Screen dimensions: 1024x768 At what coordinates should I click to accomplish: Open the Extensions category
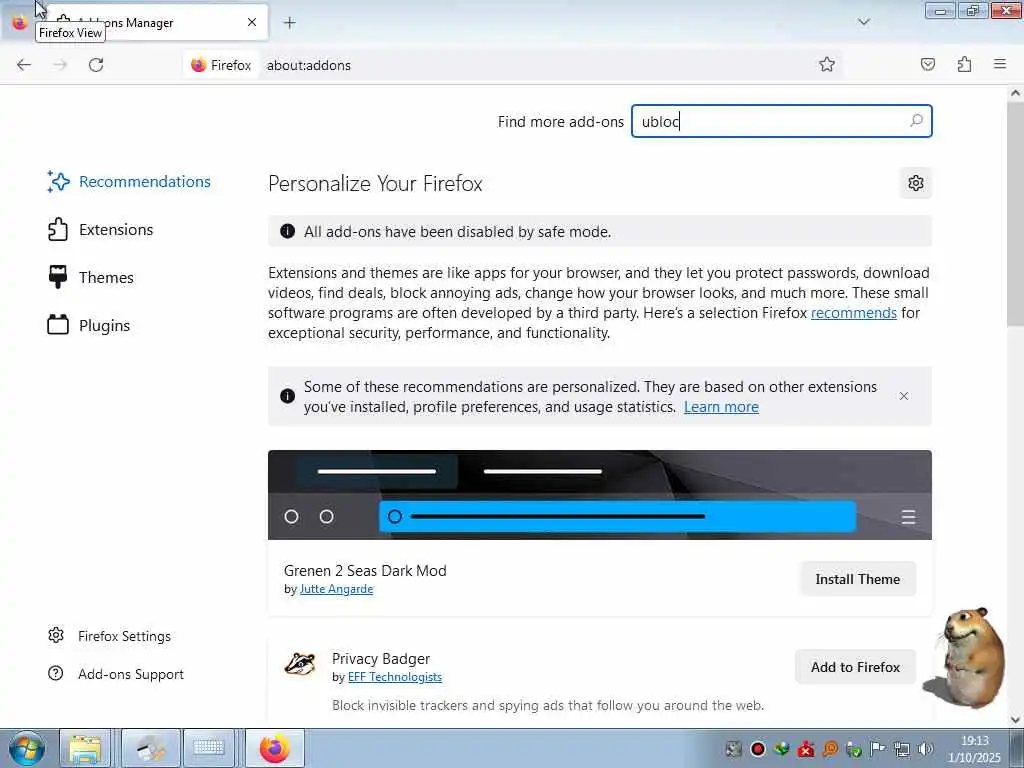(x=100, y=229)
